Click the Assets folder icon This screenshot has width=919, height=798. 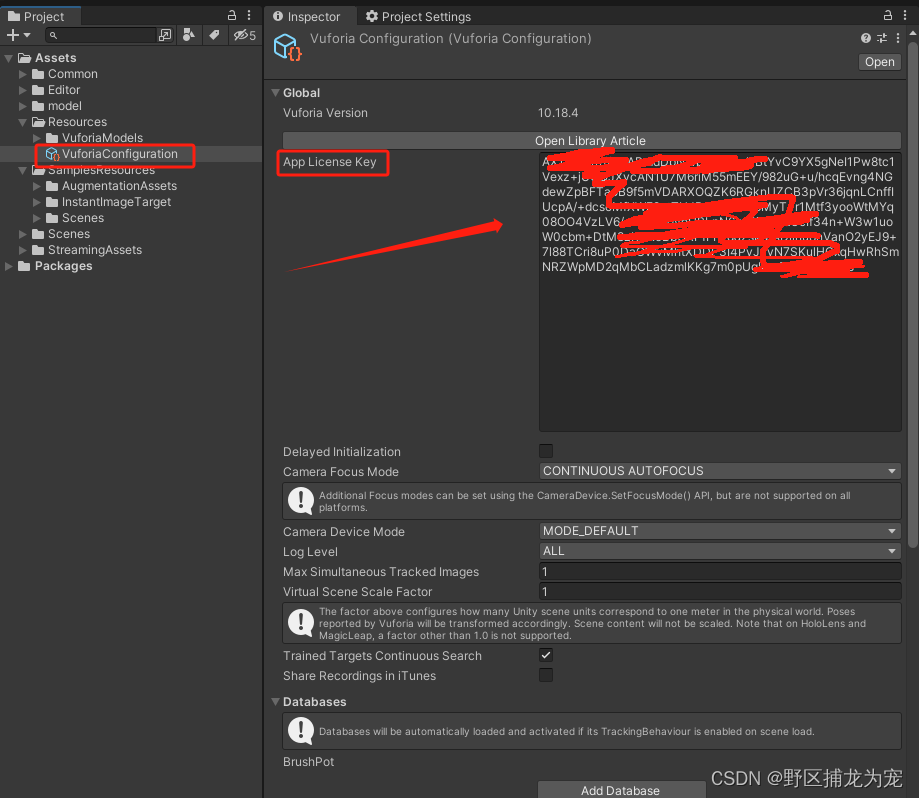pos(25,57)
